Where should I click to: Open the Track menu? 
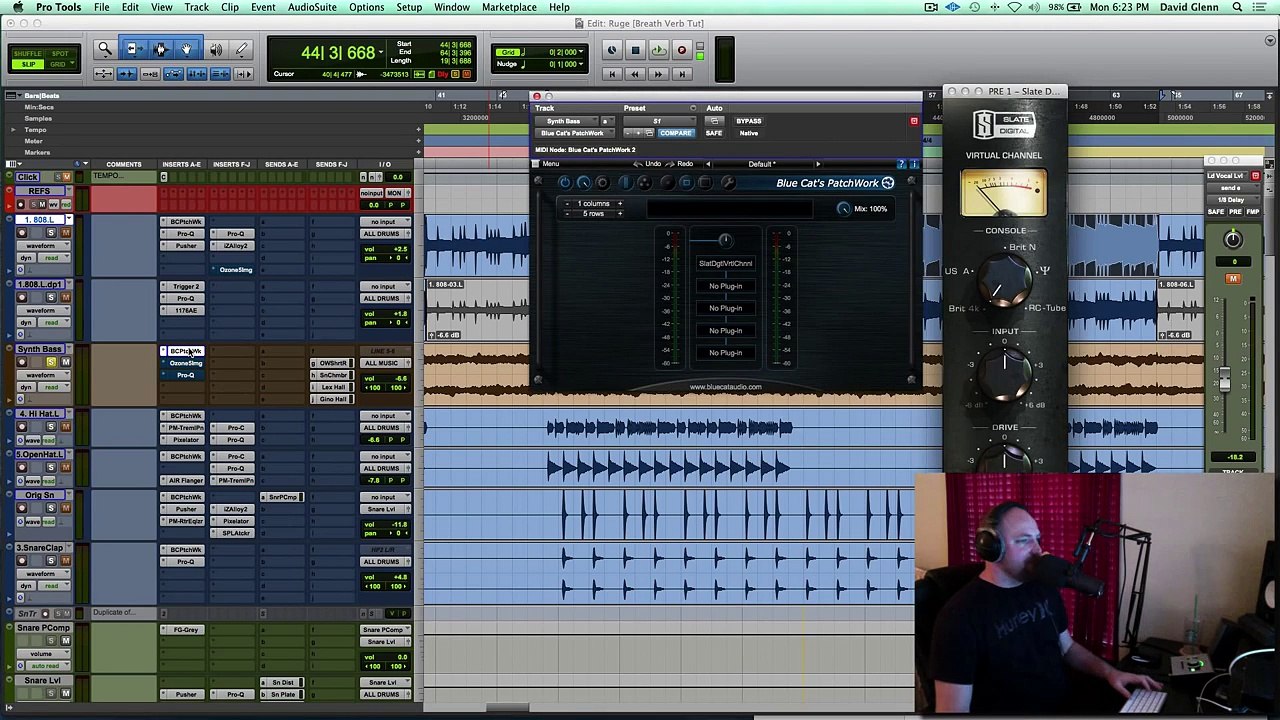click(196, 7)
